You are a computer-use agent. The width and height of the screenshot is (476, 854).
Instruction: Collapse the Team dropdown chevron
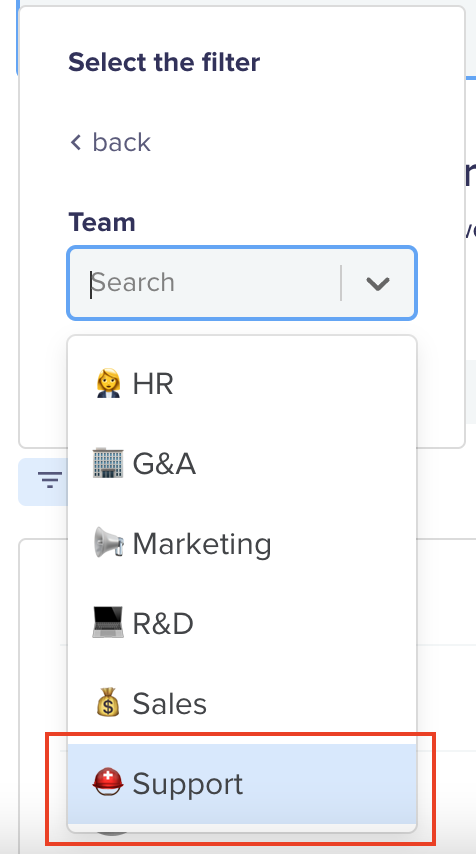coord(377,283)
